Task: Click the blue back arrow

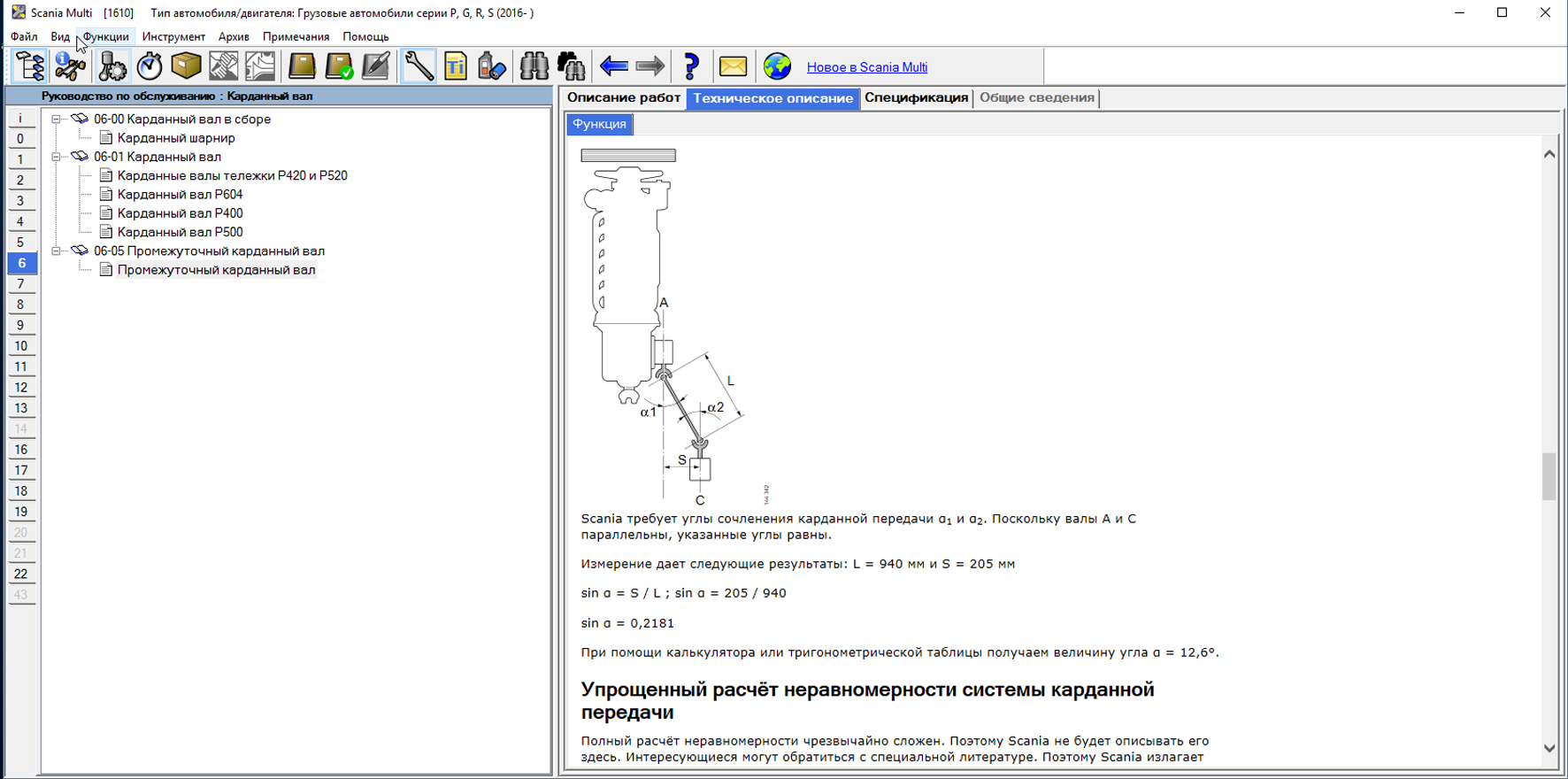Action: [613, 66]
